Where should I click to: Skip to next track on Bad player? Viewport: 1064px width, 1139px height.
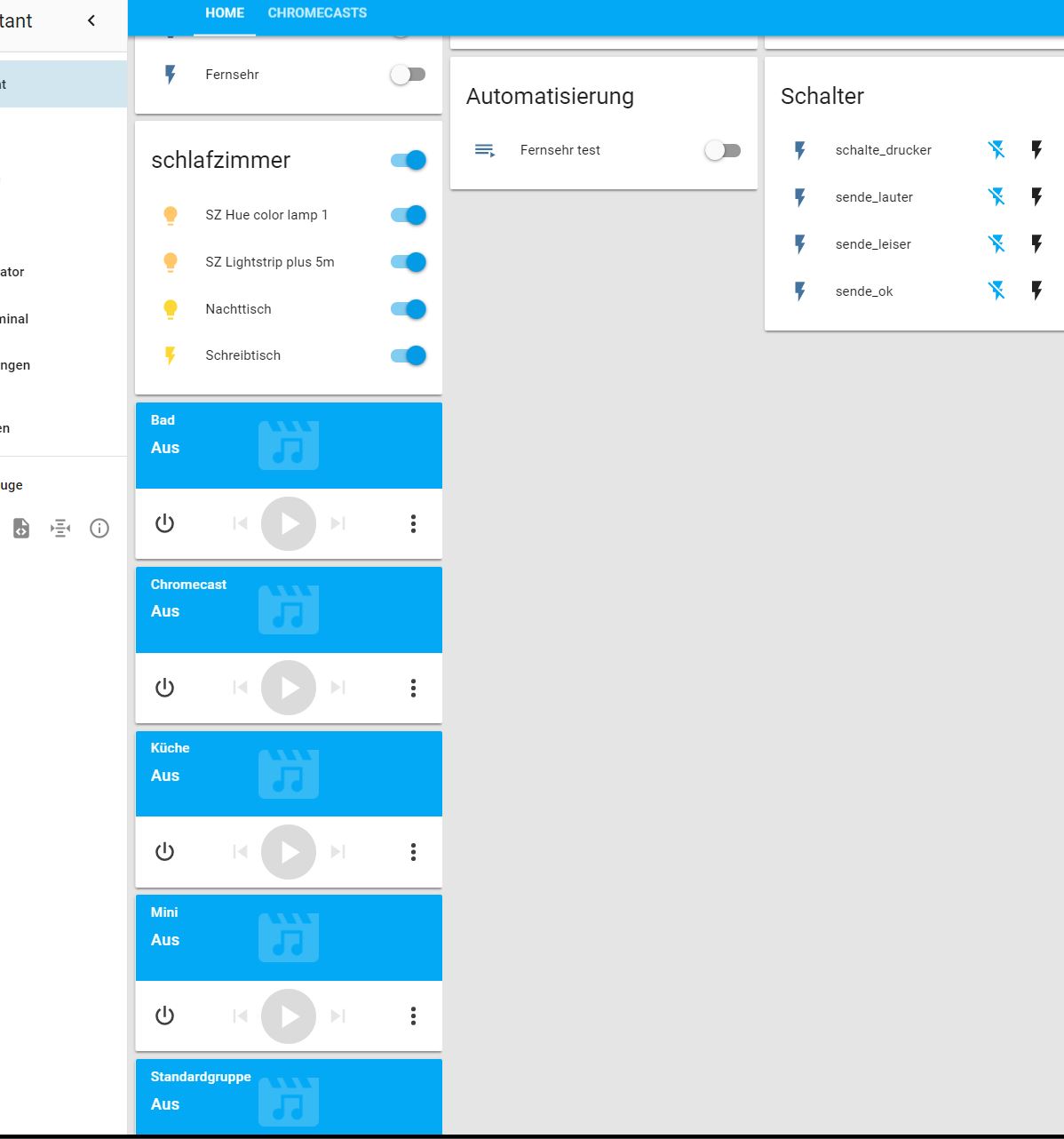(x=337, y=523)
